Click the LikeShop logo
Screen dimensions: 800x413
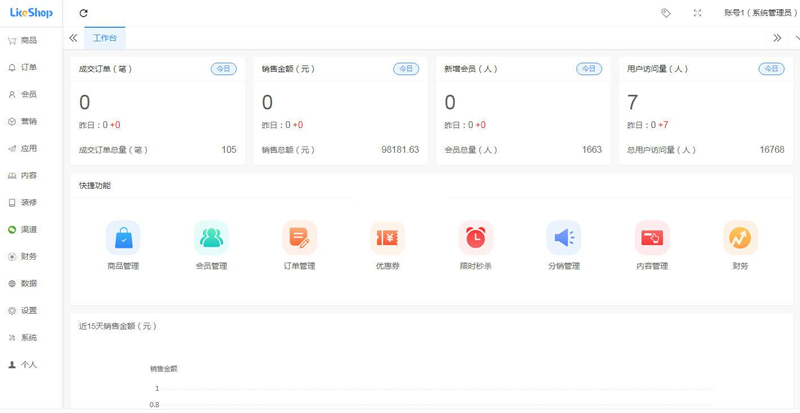coord(31,13)
